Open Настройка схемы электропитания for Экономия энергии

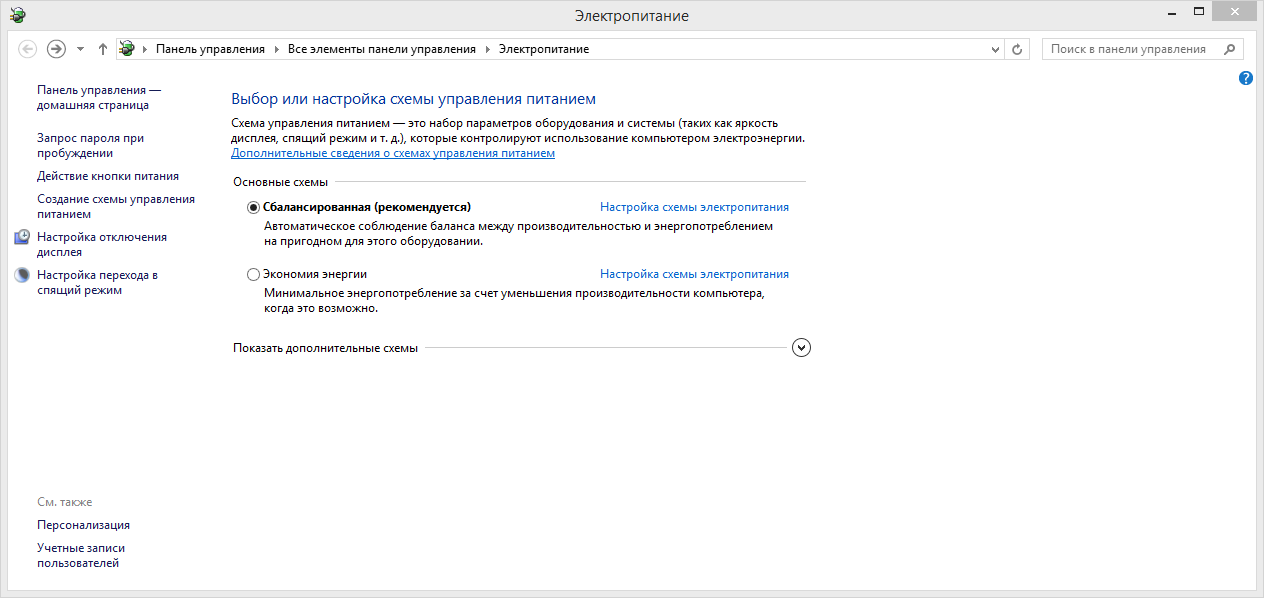[x=694, y=274]
